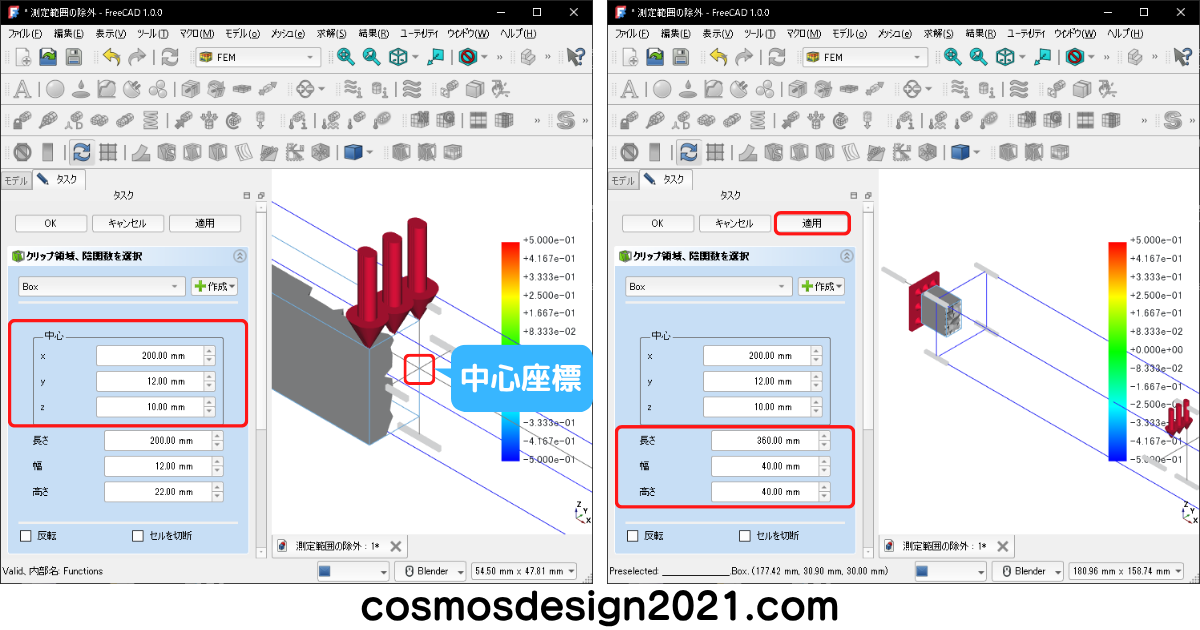Collapse clip region panel in right window
This screenshot has width=1200, height=630.
coord(847,256)
